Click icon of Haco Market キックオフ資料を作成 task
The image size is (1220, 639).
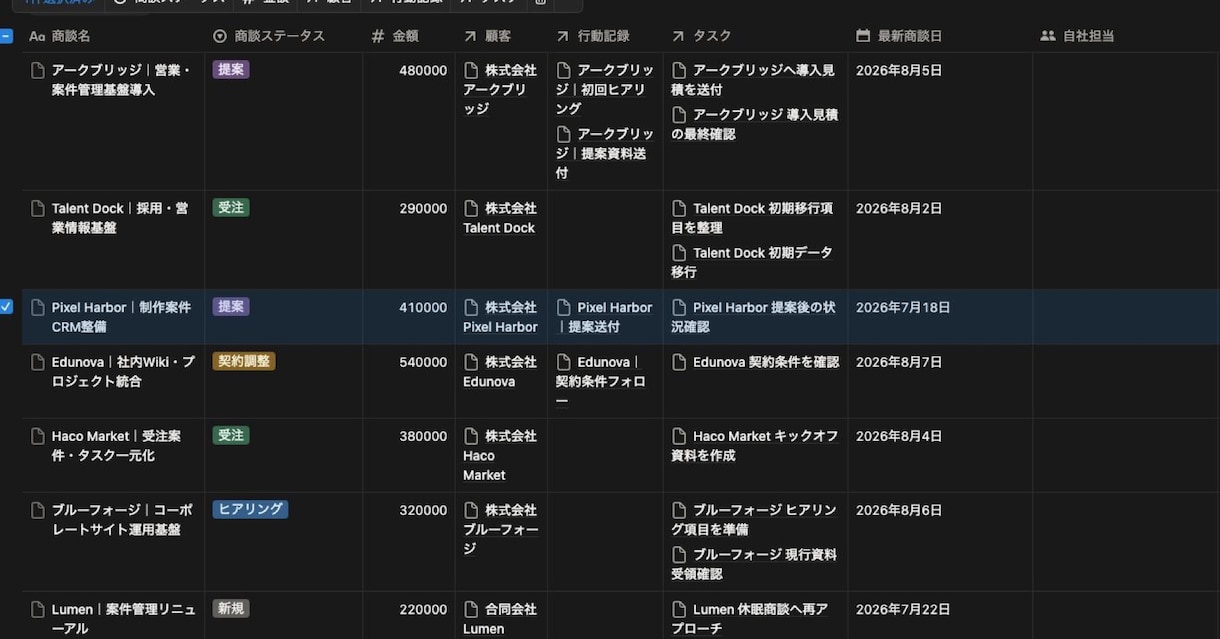click(679, 436)
